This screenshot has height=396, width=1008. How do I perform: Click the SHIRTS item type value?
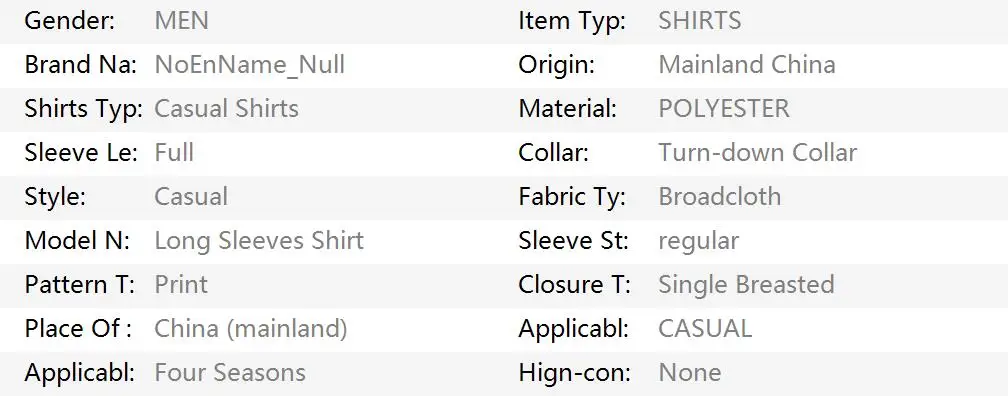pos(699,21)
